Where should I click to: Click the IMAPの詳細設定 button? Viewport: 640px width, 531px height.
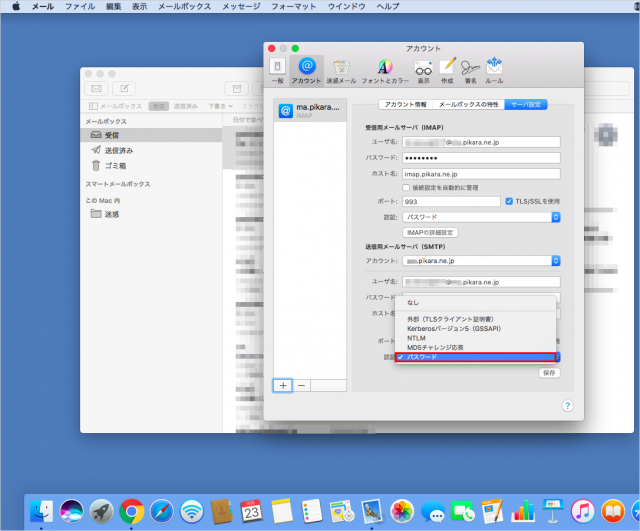coord(429,232)
